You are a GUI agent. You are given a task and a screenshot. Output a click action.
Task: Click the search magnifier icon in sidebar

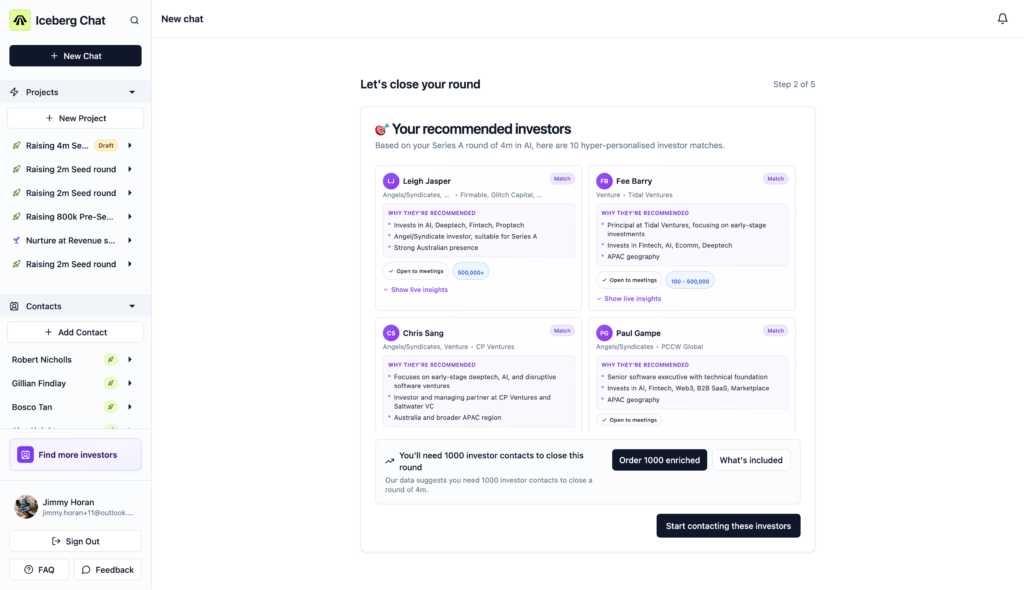point(135,20)
